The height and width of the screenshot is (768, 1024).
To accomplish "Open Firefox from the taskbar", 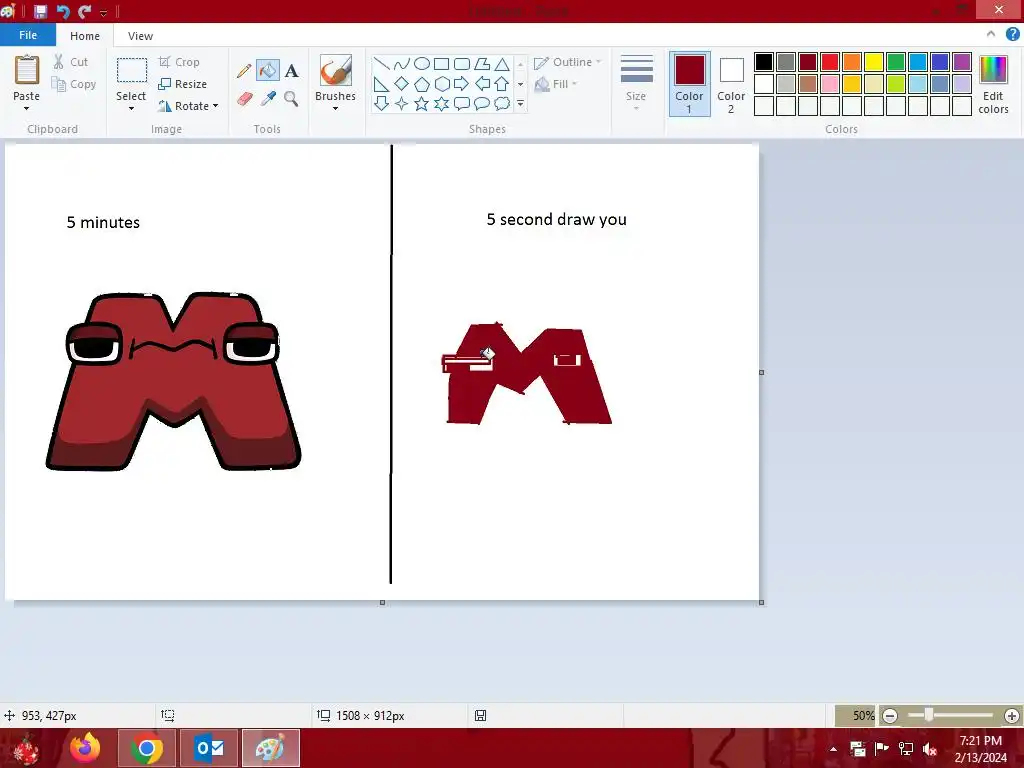I will point(86,748).
